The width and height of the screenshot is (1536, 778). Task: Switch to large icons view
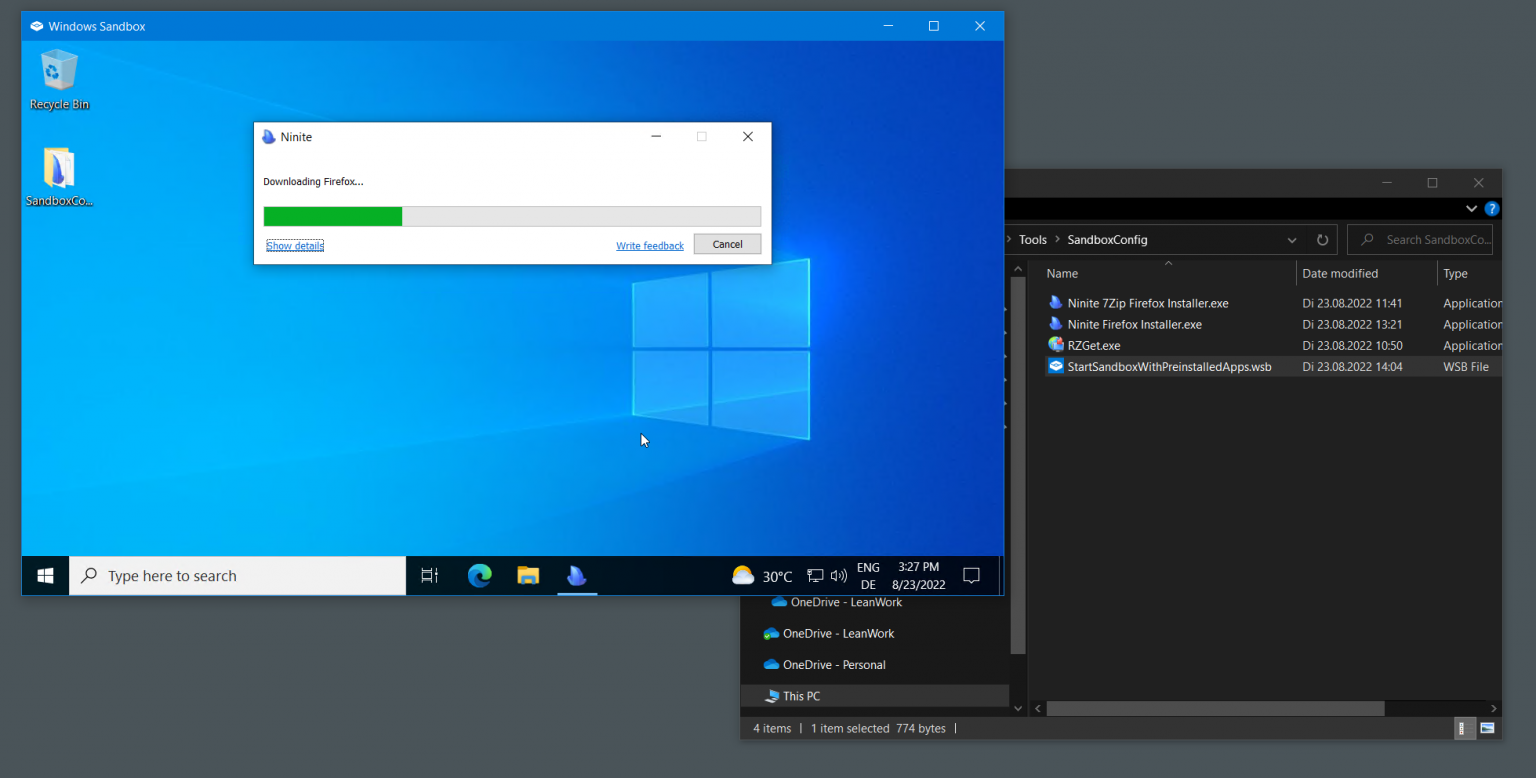coord(1487,728)
